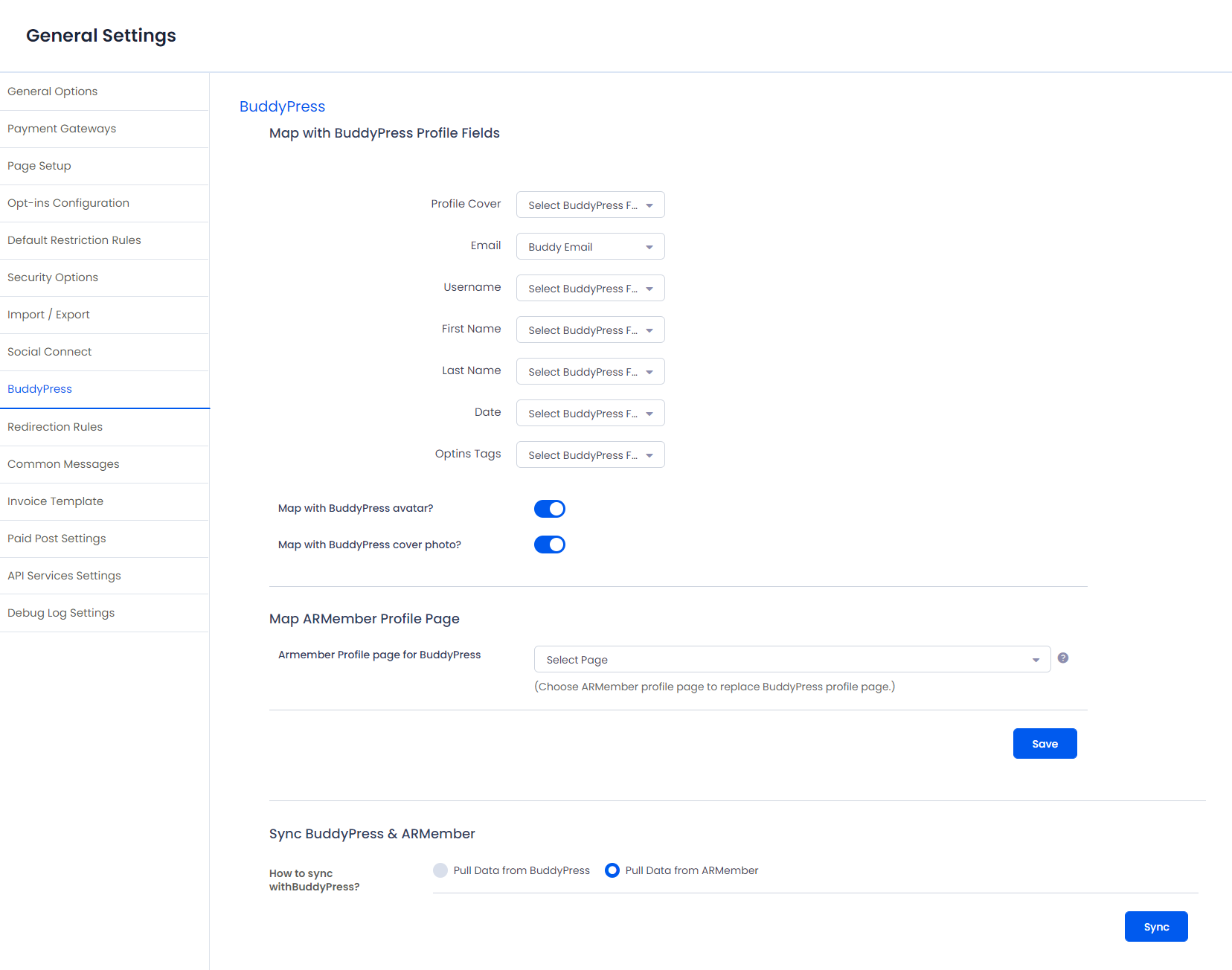1232x970 pixels.
Task: Open Username field dropdown
Action: point(591,288)
